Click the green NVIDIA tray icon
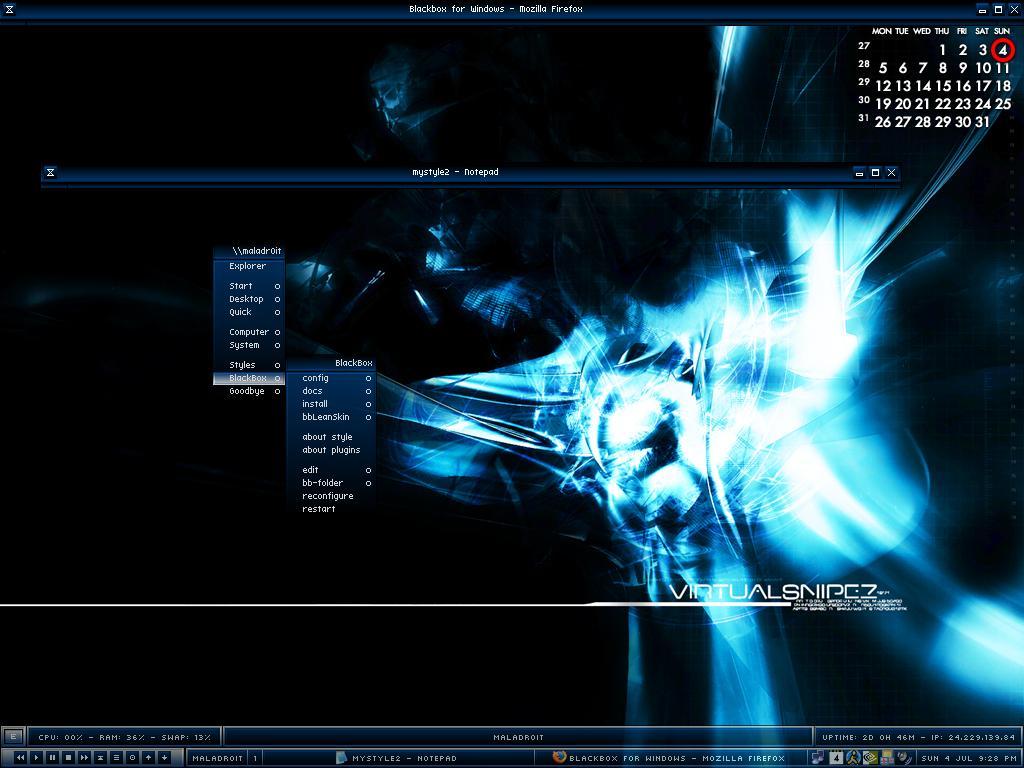Viewport: 1024px width, 768px height. pyautogui.click(x=870, y=758)
